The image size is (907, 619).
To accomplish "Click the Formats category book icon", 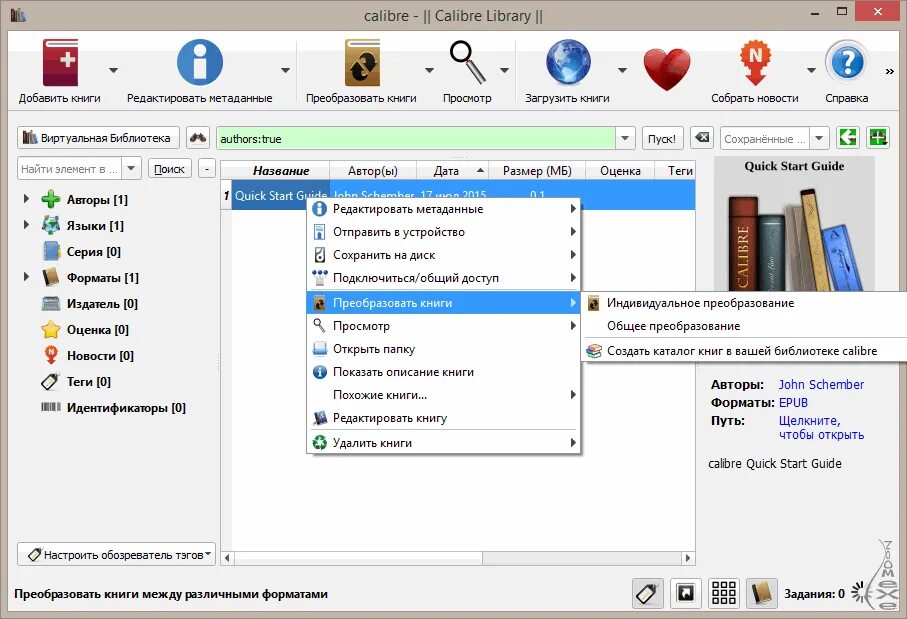I will [51, 277].
